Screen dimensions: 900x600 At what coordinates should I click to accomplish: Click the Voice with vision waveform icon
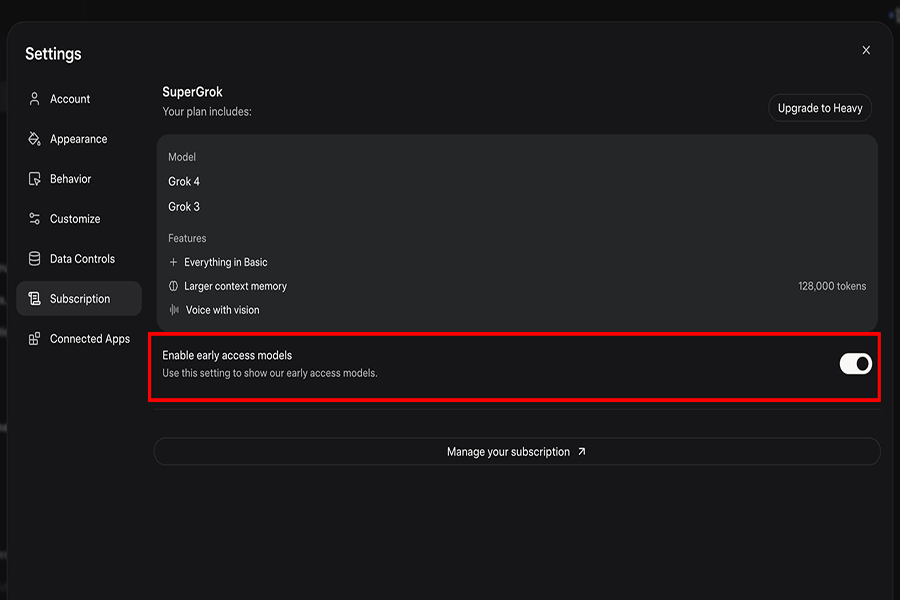tap(174, 310)
